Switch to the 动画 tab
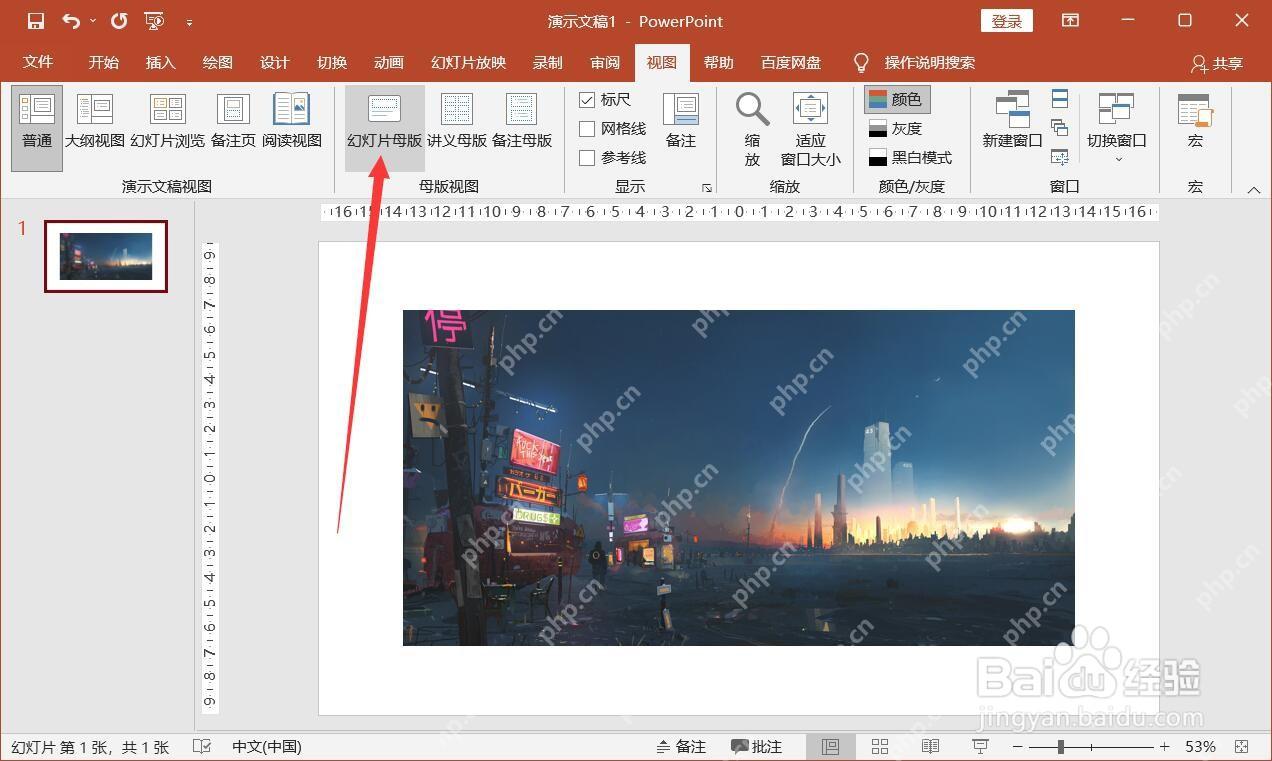The width and height of the screenshot is (1272, 761). coord(389,62)
